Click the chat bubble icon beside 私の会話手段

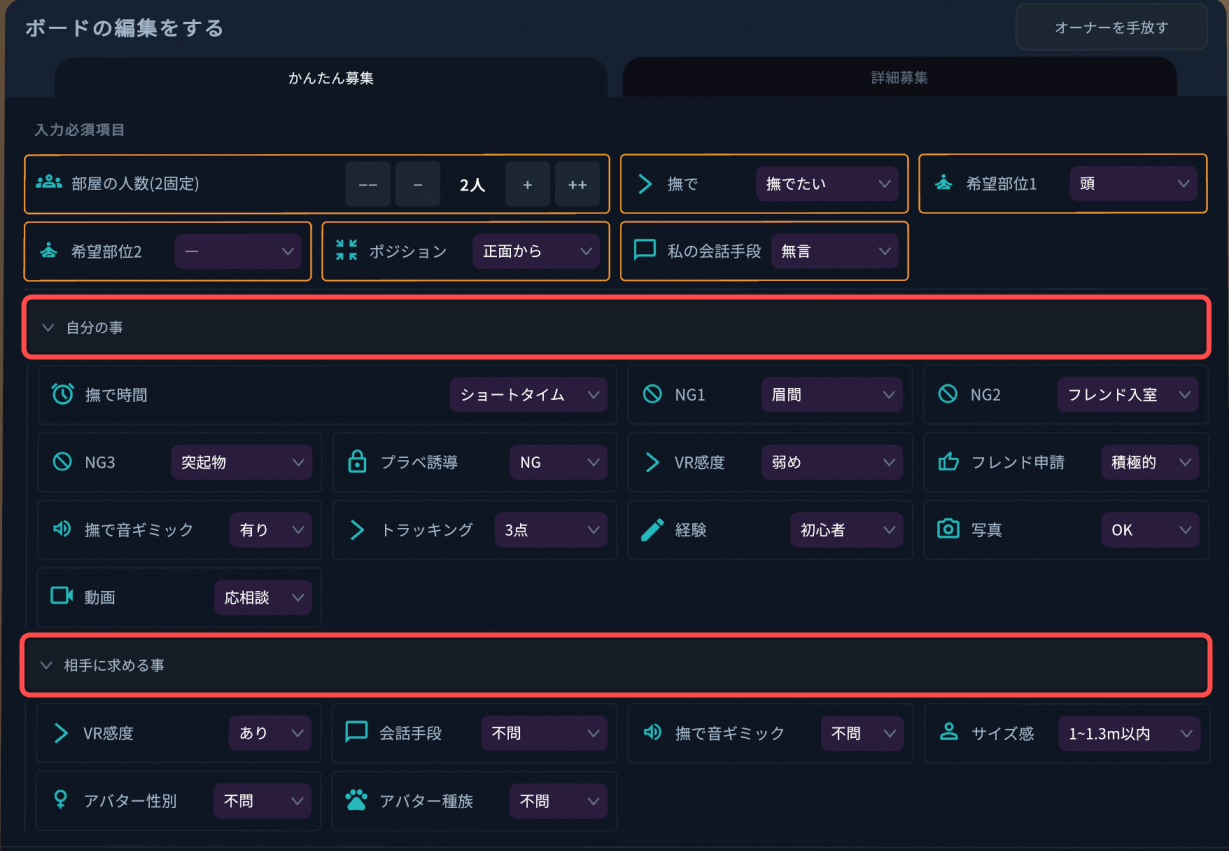pos(645,251)
